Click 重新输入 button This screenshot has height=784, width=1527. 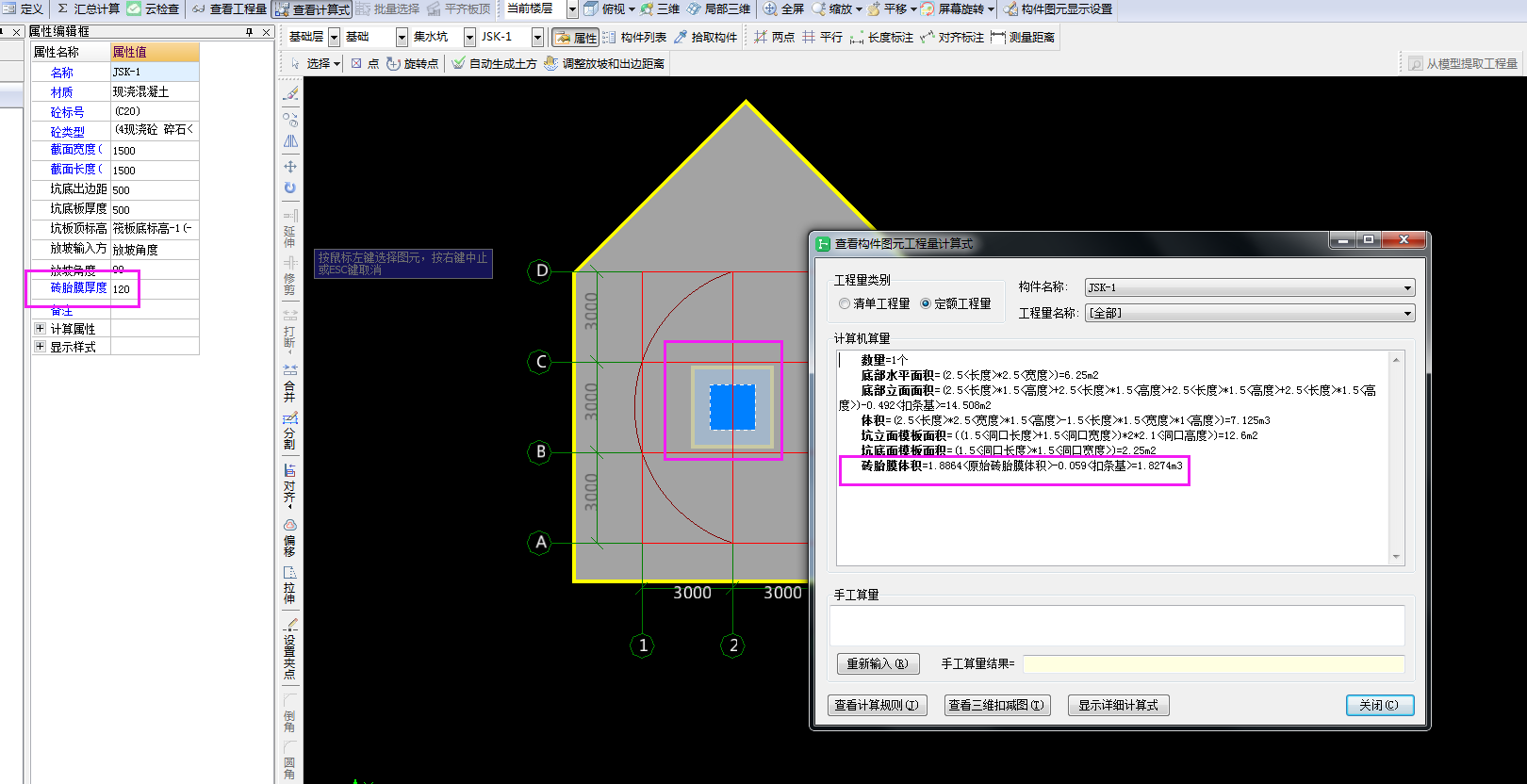tap(878, 663)
